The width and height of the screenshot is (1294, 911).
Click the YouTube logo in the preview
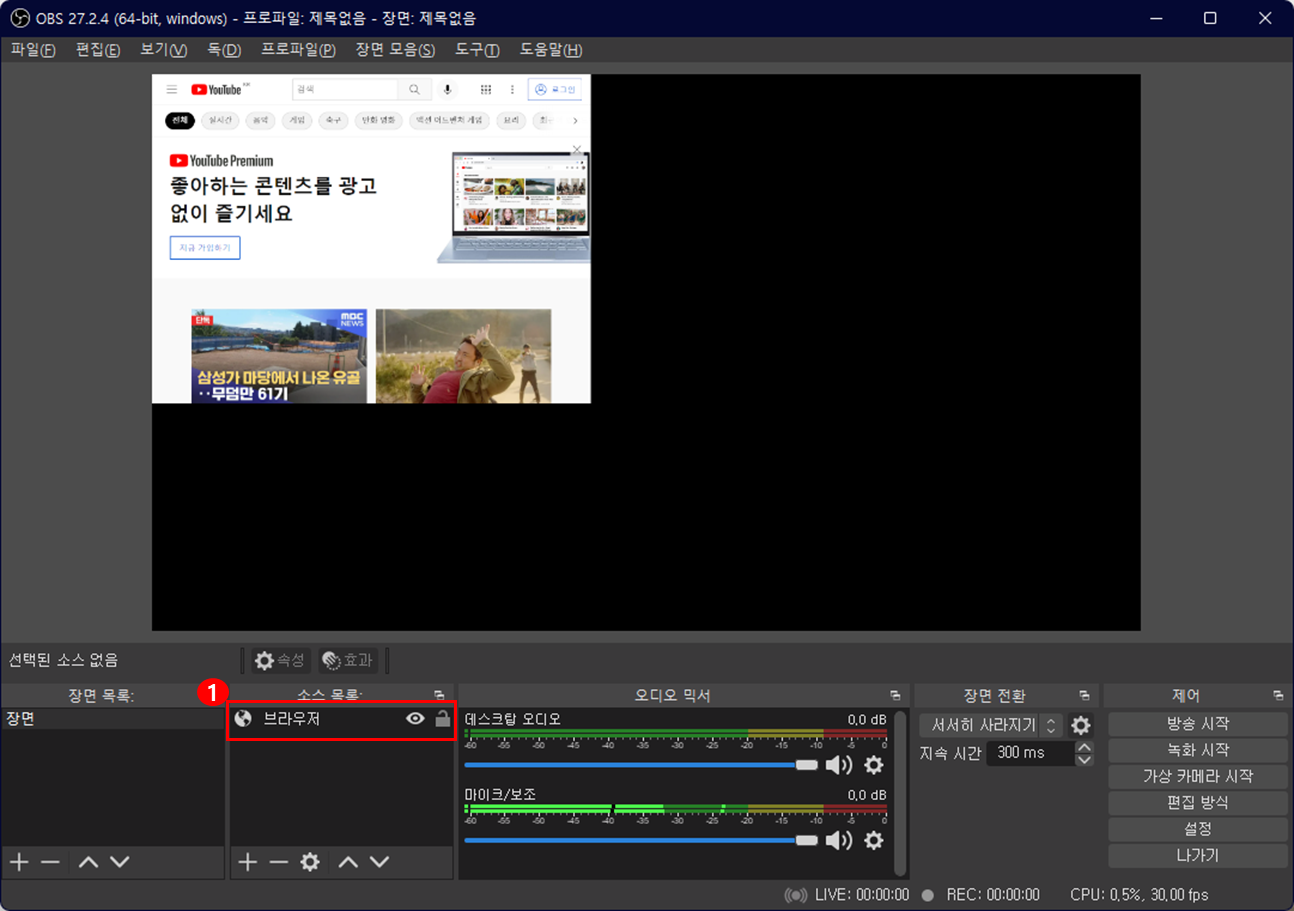216,90
